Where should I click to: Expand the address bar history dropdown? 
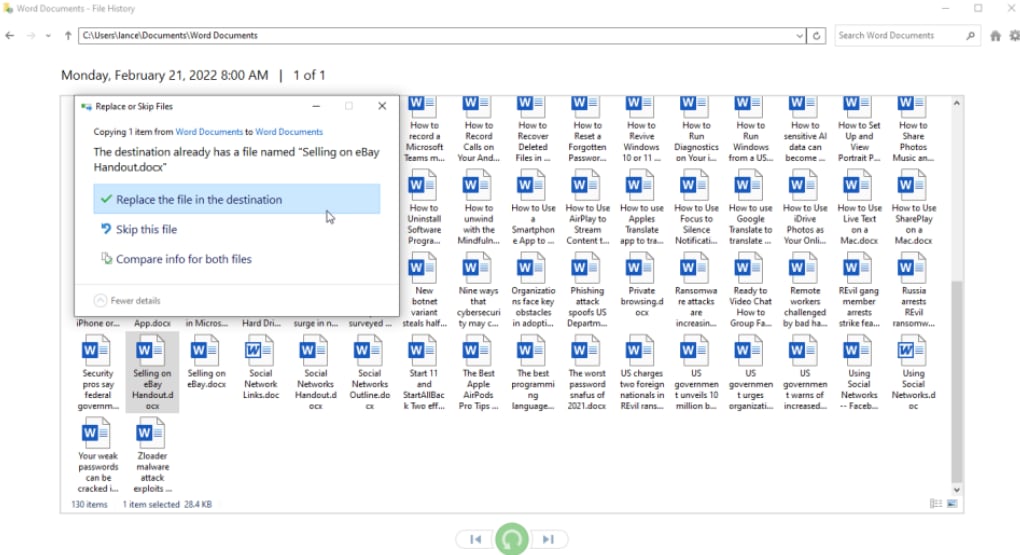(x=799, y=36)
